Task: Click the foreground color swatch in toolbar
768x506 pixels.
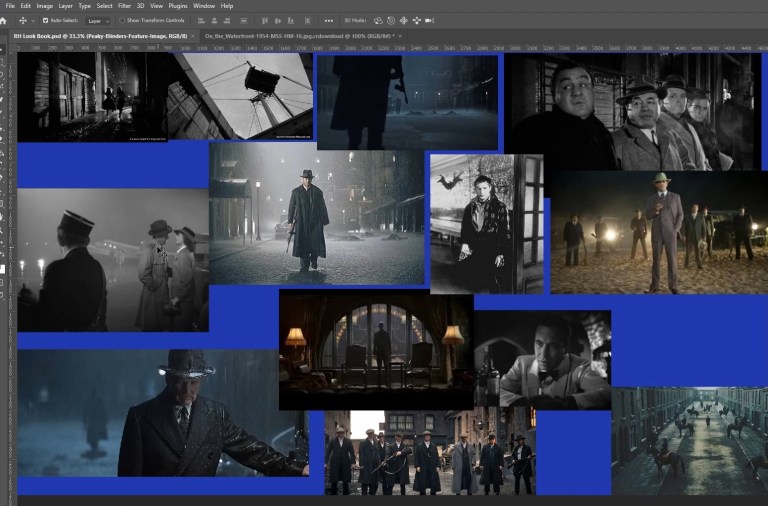Action: [3, 267]
